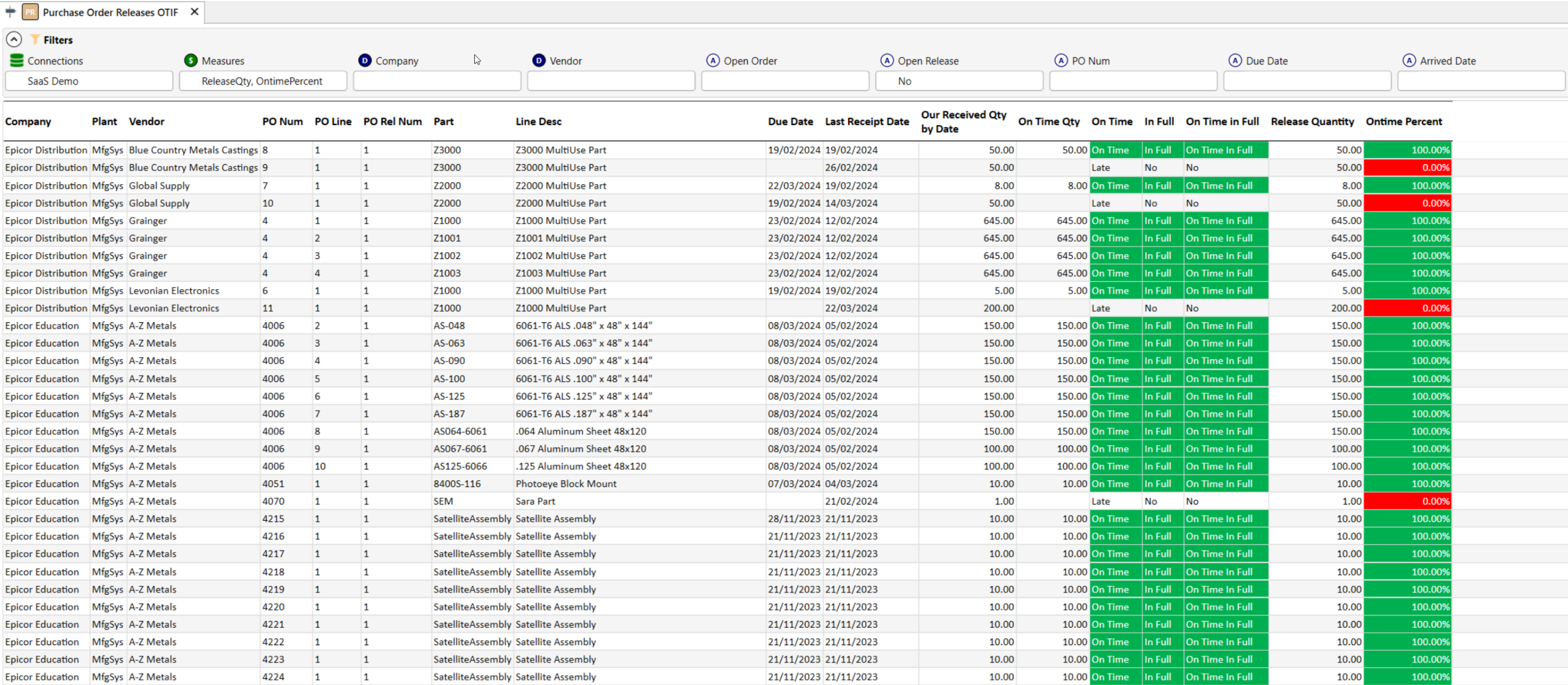
Task: Click the Arrived Date attribute A icon
Action: click(1409, 60)
